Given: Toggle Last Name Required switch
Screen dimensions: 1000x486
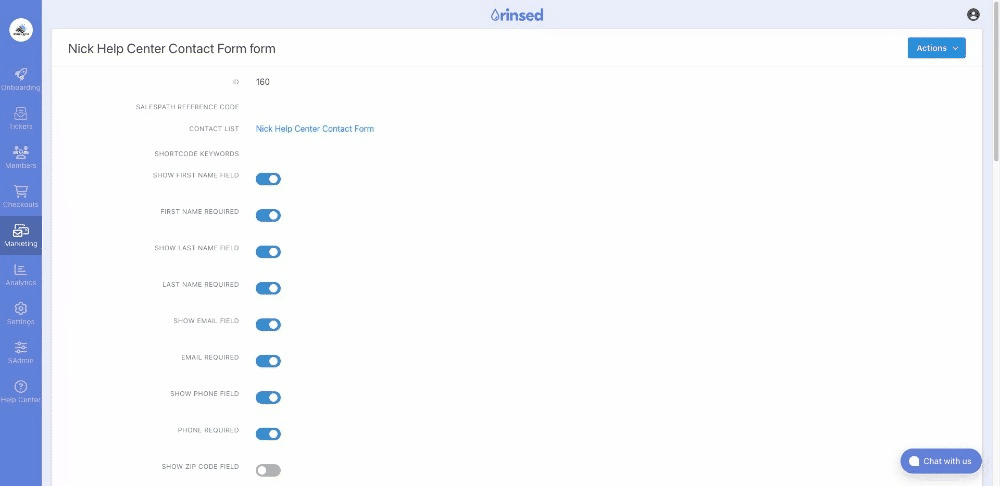Looking at the screenshot, I should [x=268, y=288].
